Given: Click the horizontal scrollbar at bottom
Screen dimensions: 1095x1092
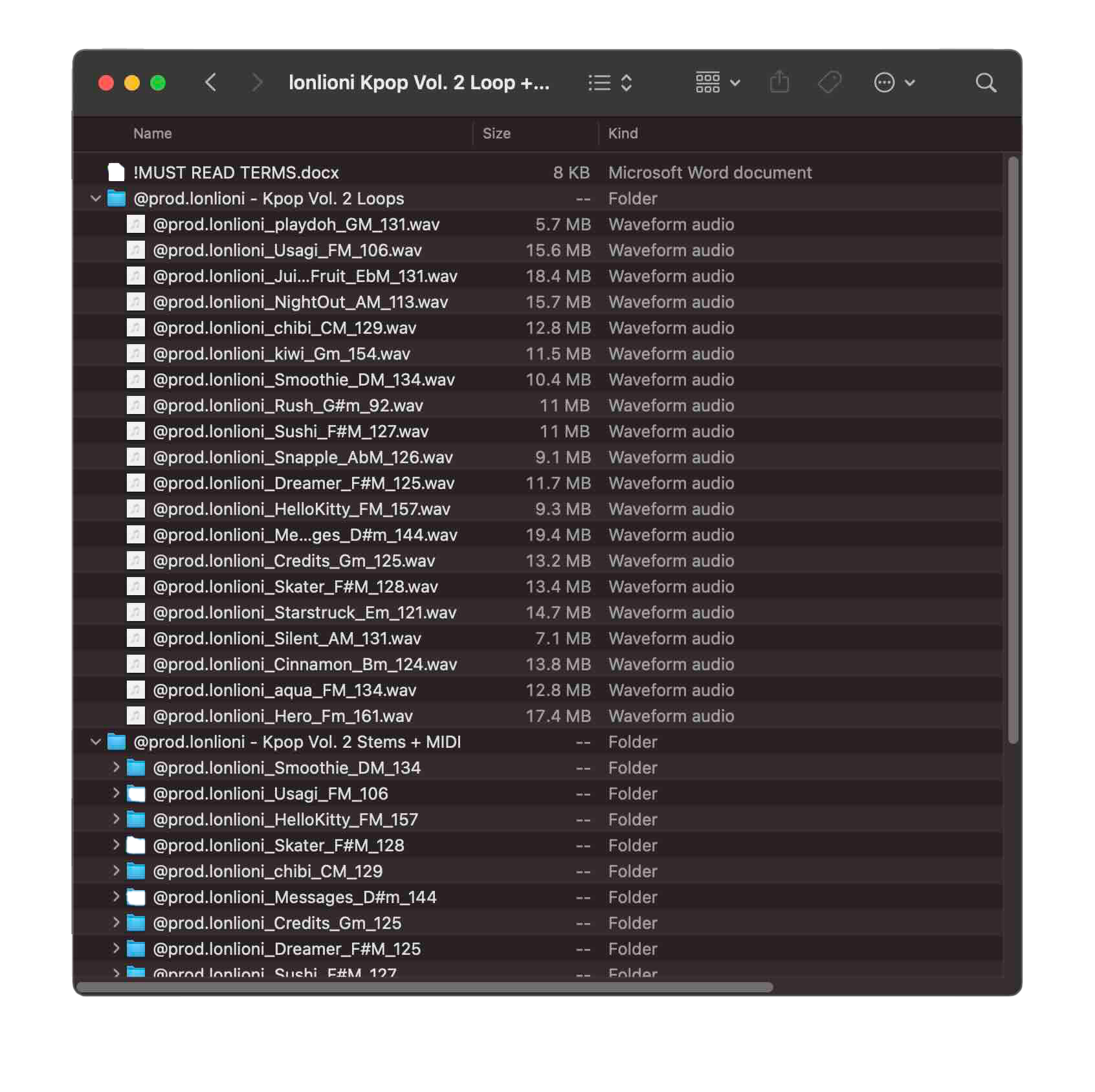Looking at the screenshot, I should tap(425, 987).
